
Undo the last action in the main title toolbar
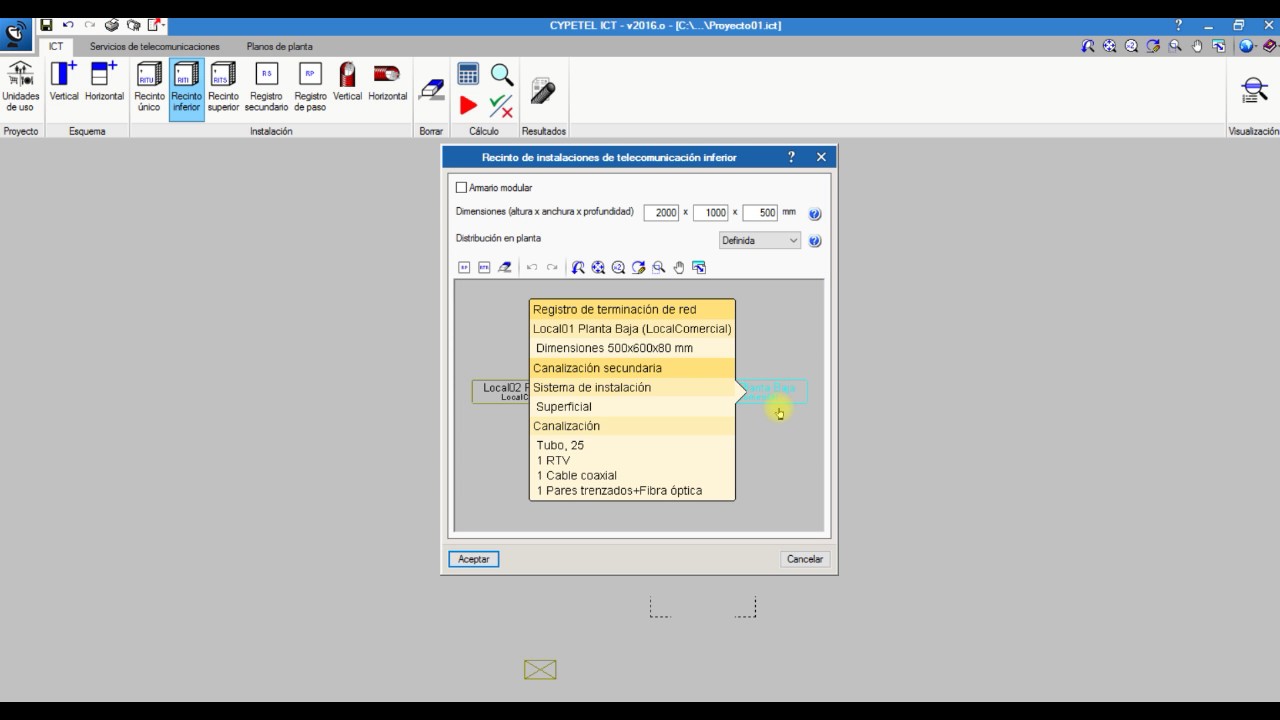pos(68,25)
